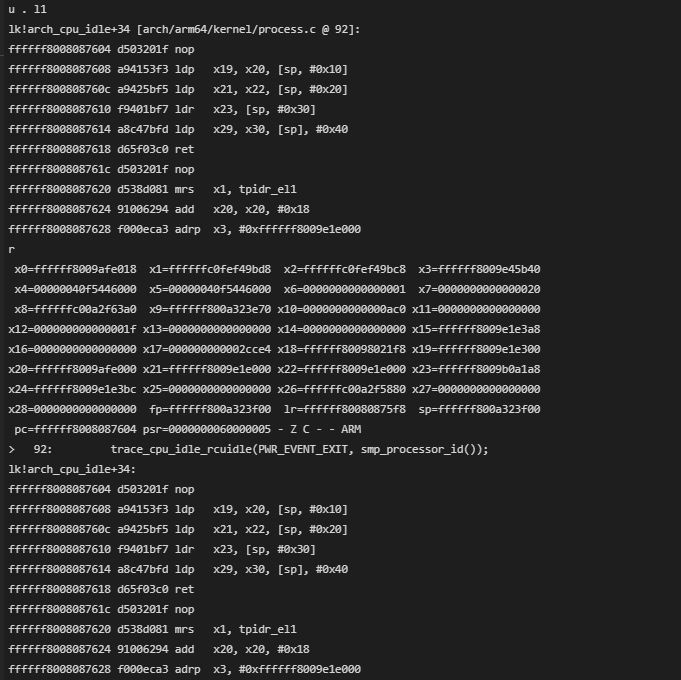
Task: Click the second 'ldp x29, x30' instruction line
Action: pyautogui.click(x=178, y=569)
